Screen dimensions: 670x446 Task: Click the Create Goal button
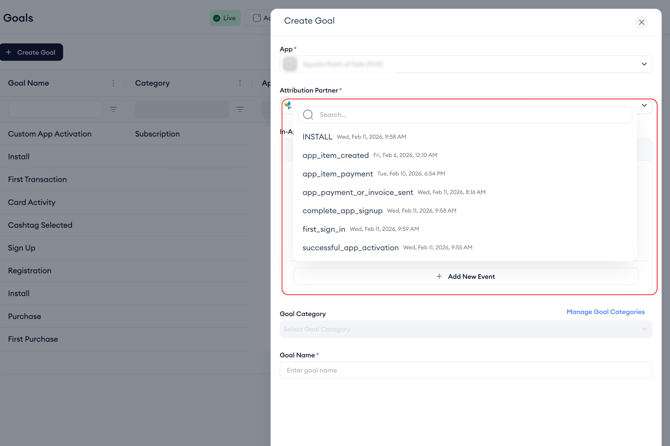point(32,52)
